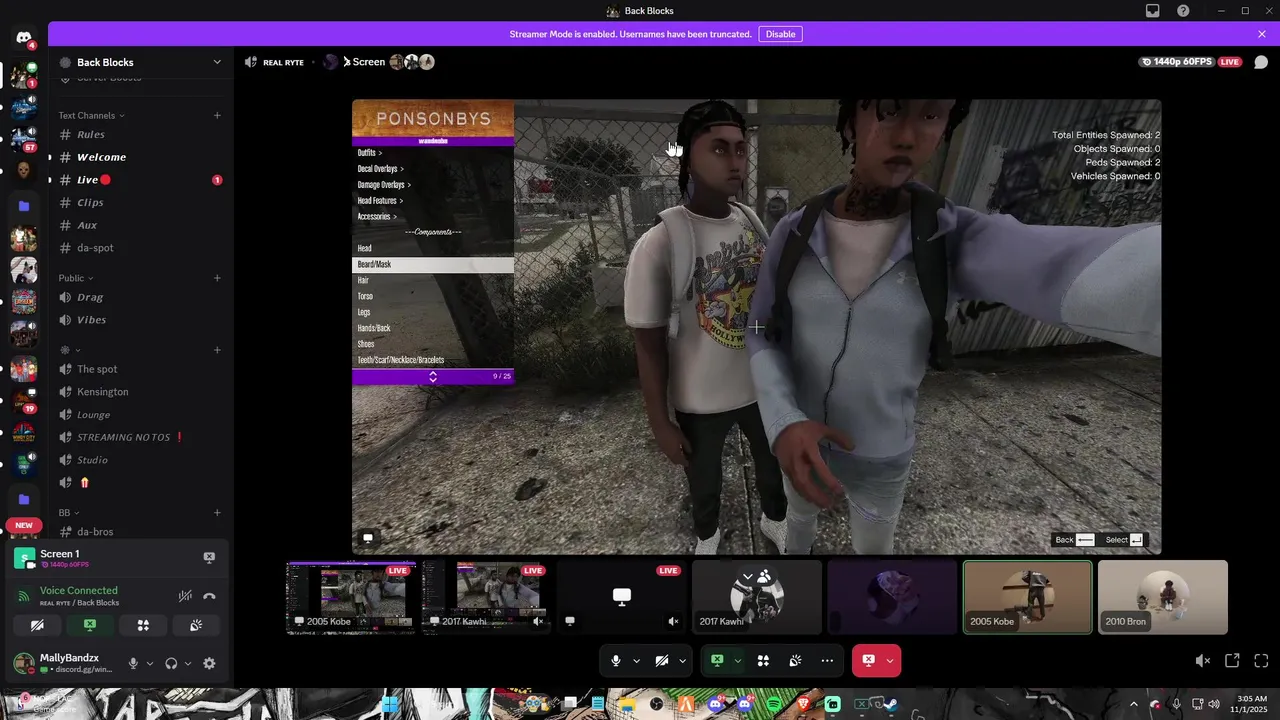This screenshot has height=720, width=1280.
Task: Open the da-spot text channel
Action: pyautogui.click(x=140, y=248)
